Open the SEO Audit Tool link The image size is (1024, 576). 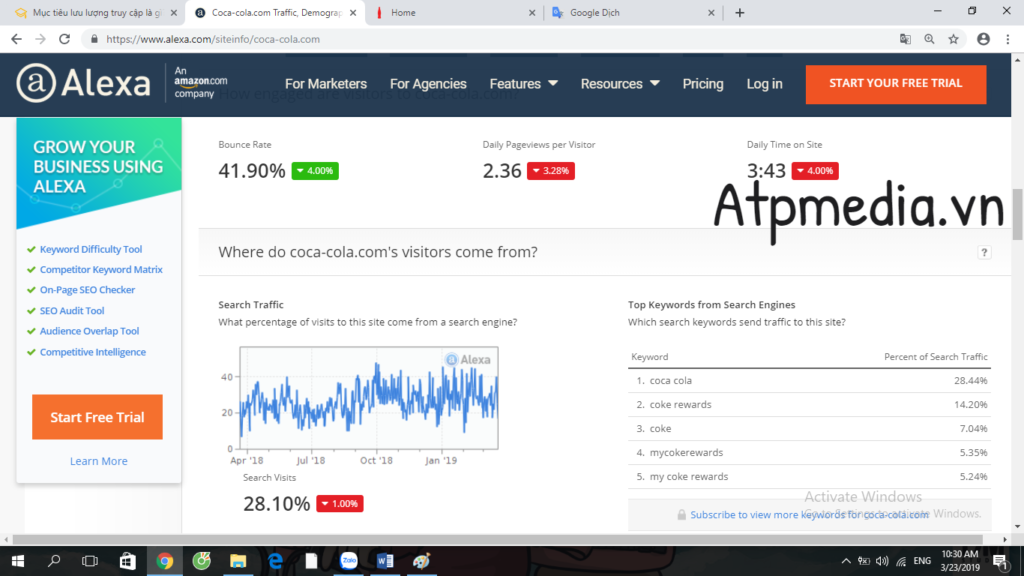point(72,310)
